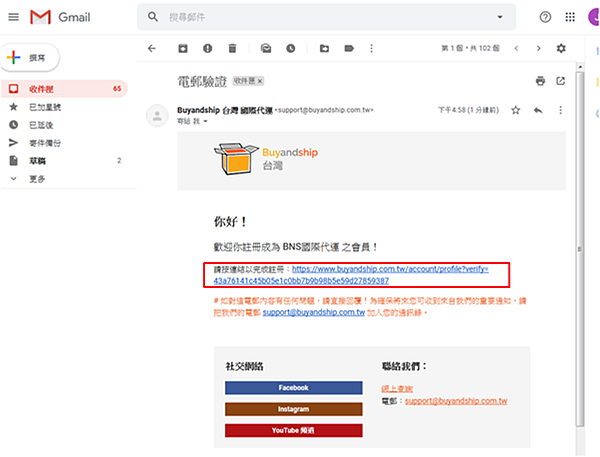Archive this email
Screen dimensions: 600x457
(x=183, y=48)
